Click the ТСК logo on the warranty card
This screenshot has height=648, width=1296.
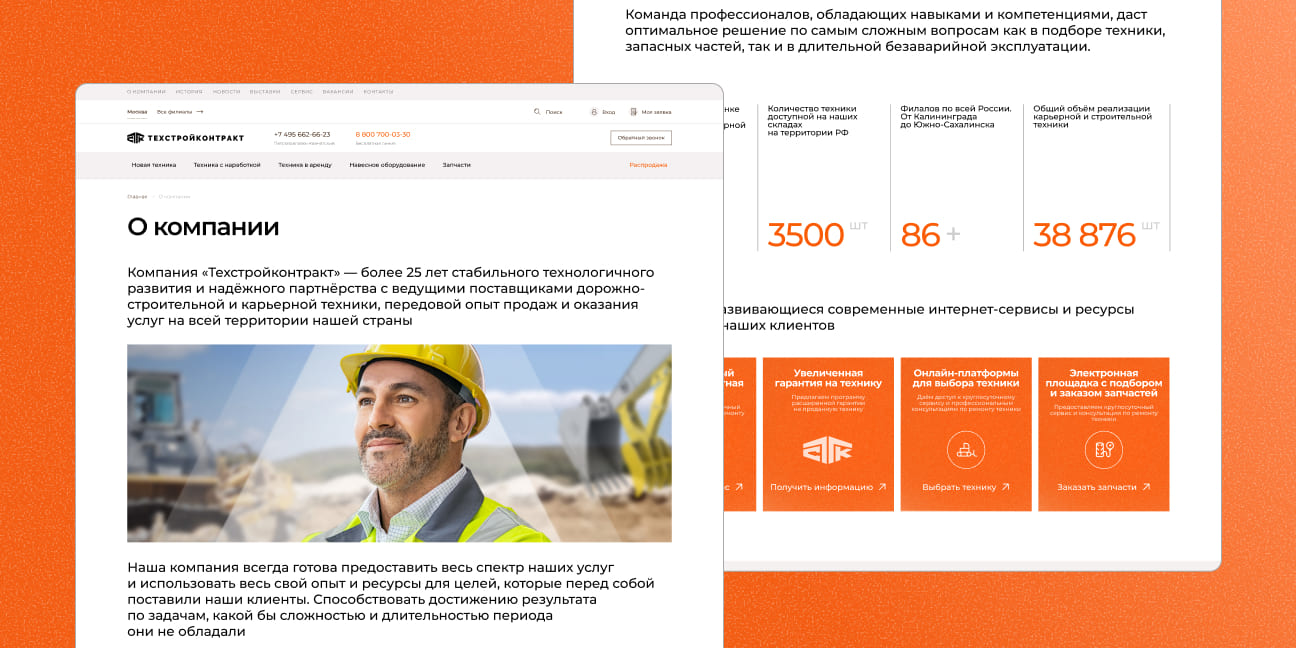[827, 450]
